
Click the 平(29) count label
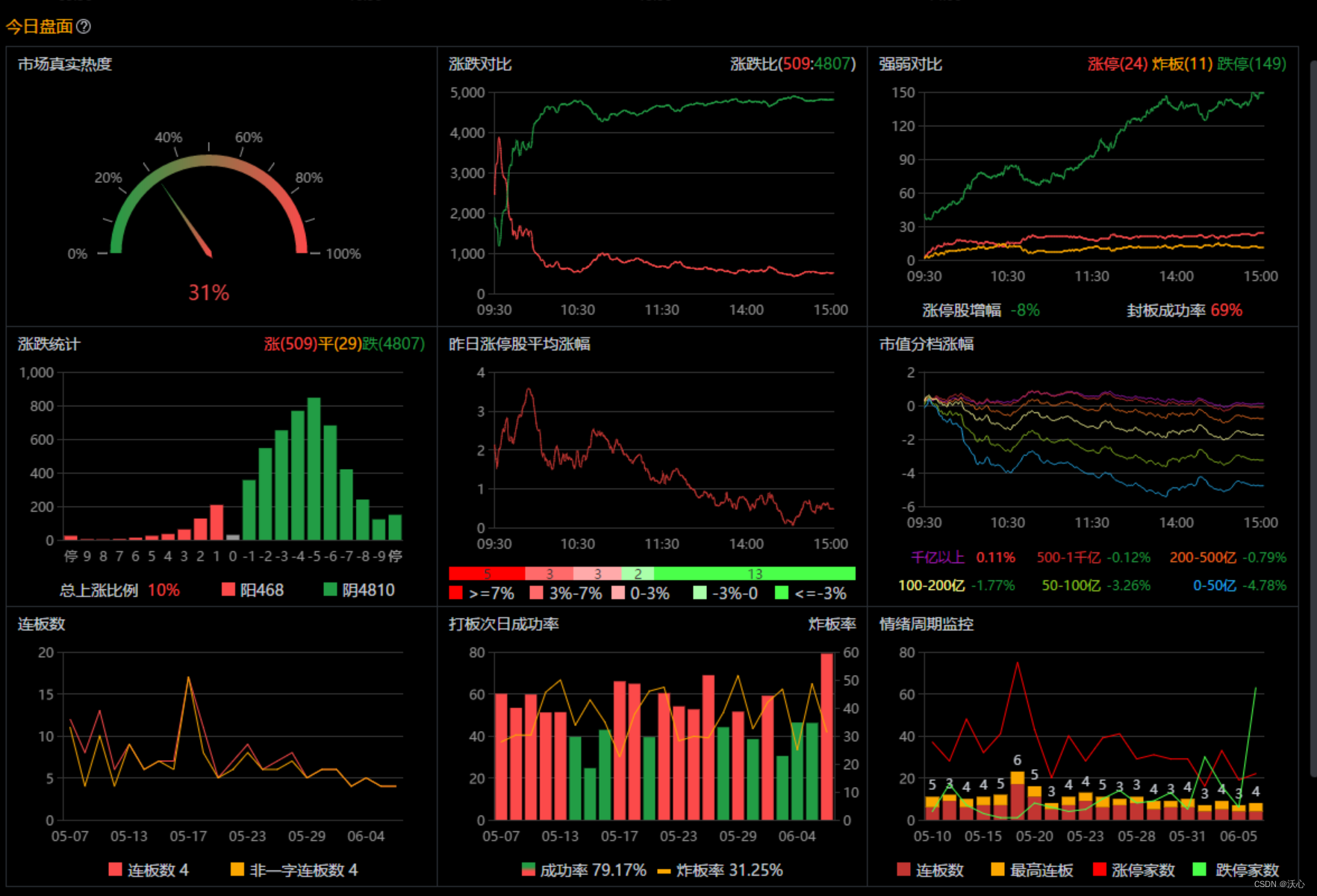tap(340, 343)
